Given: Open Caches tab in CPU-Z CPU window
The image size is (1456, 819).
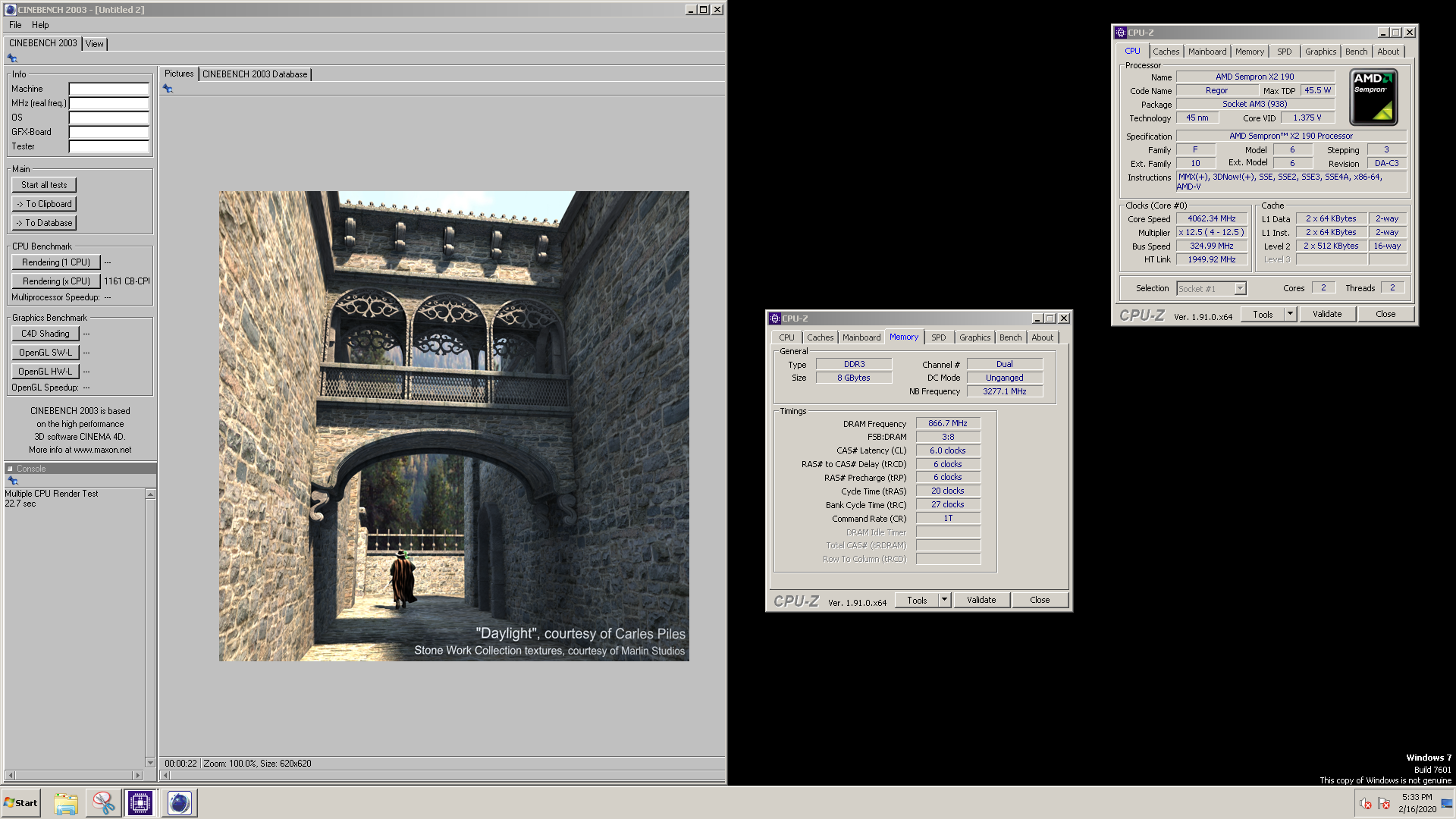Looking at the screenshot, I should pyautogui.click(x=1166, y=52).
